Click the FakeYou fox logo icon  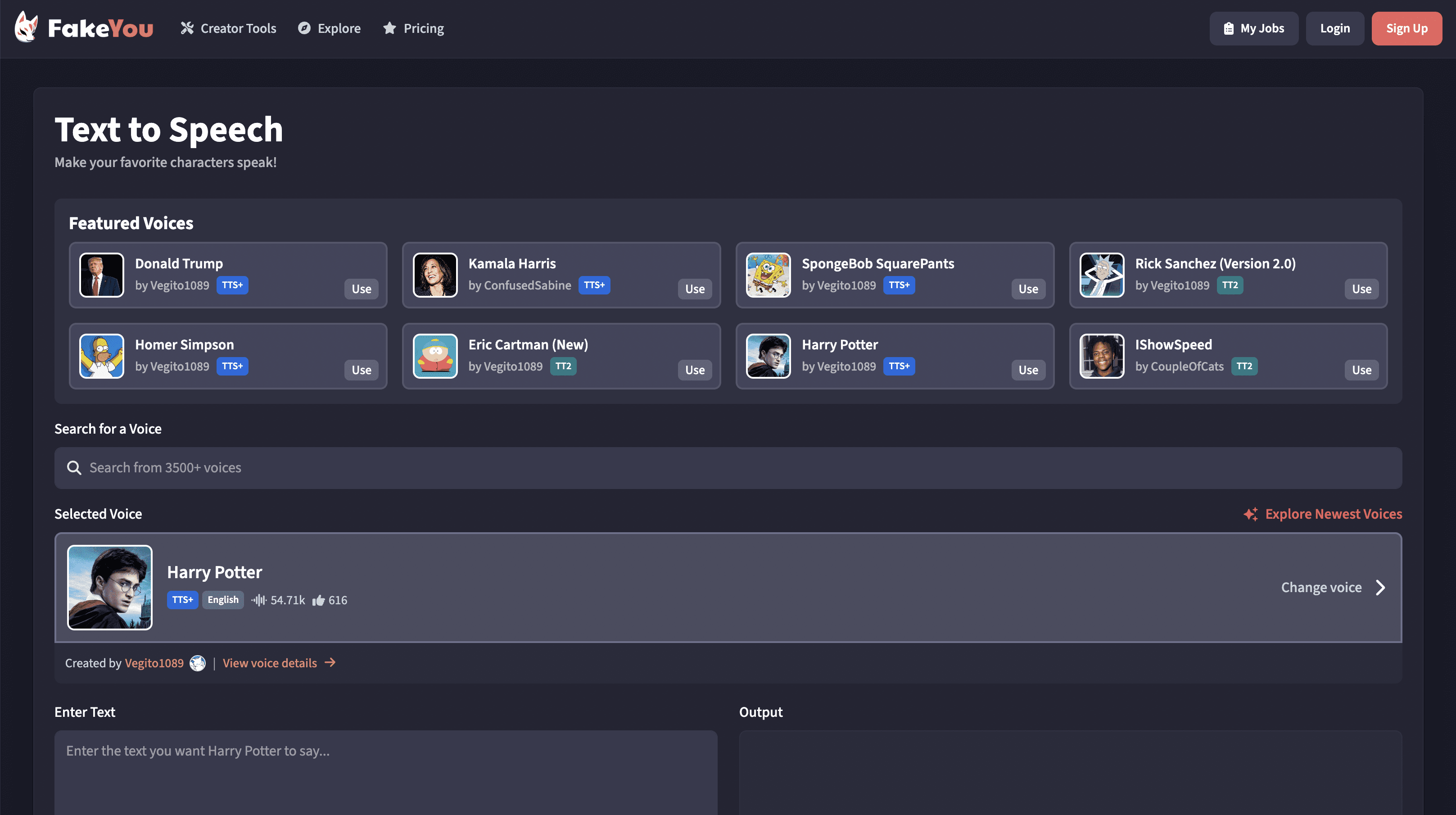point(26,27)
